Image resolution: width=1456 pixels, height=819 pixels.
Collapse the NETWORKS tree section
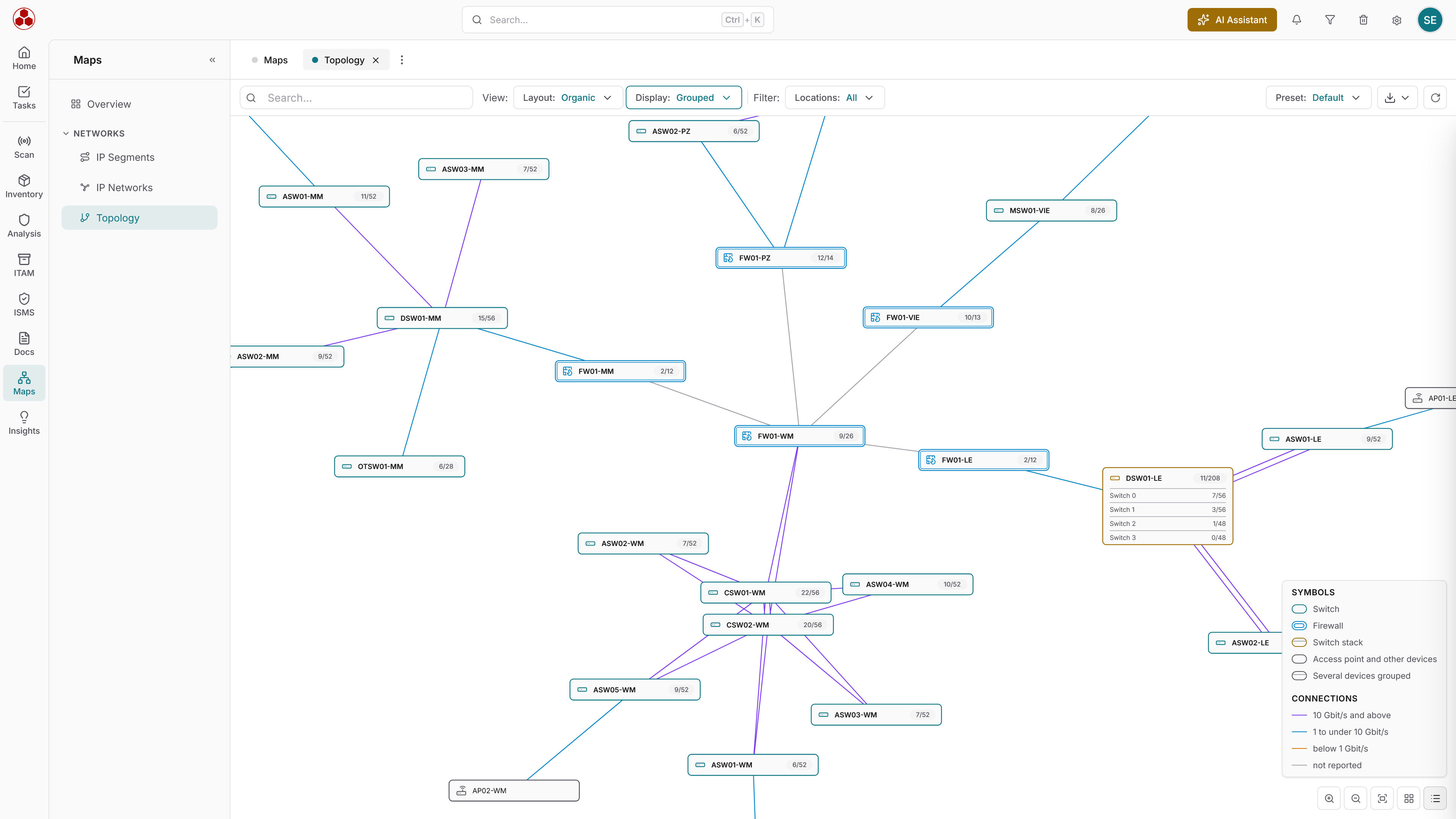point(66,133)
